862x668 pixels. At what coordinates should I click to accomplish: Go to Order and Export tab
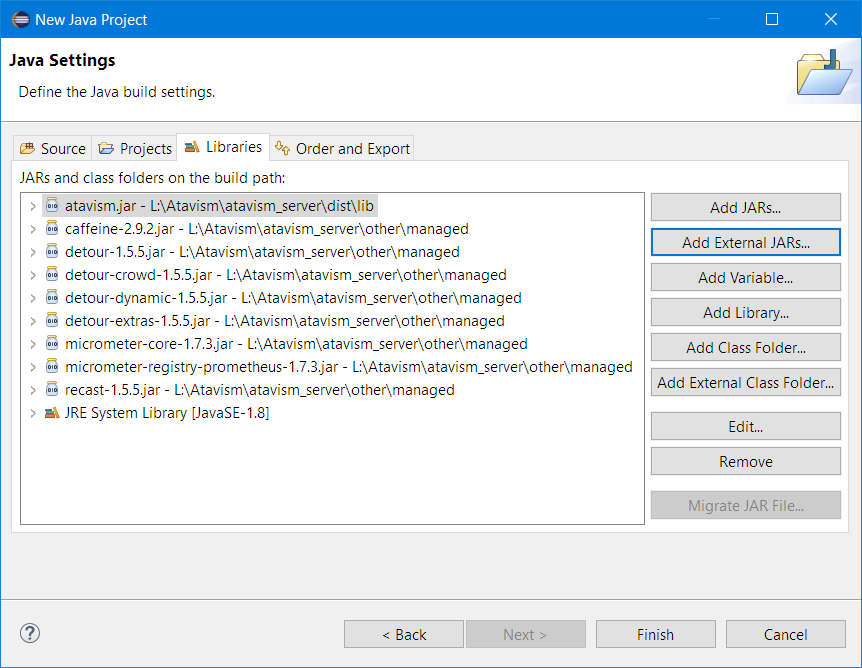343,148
